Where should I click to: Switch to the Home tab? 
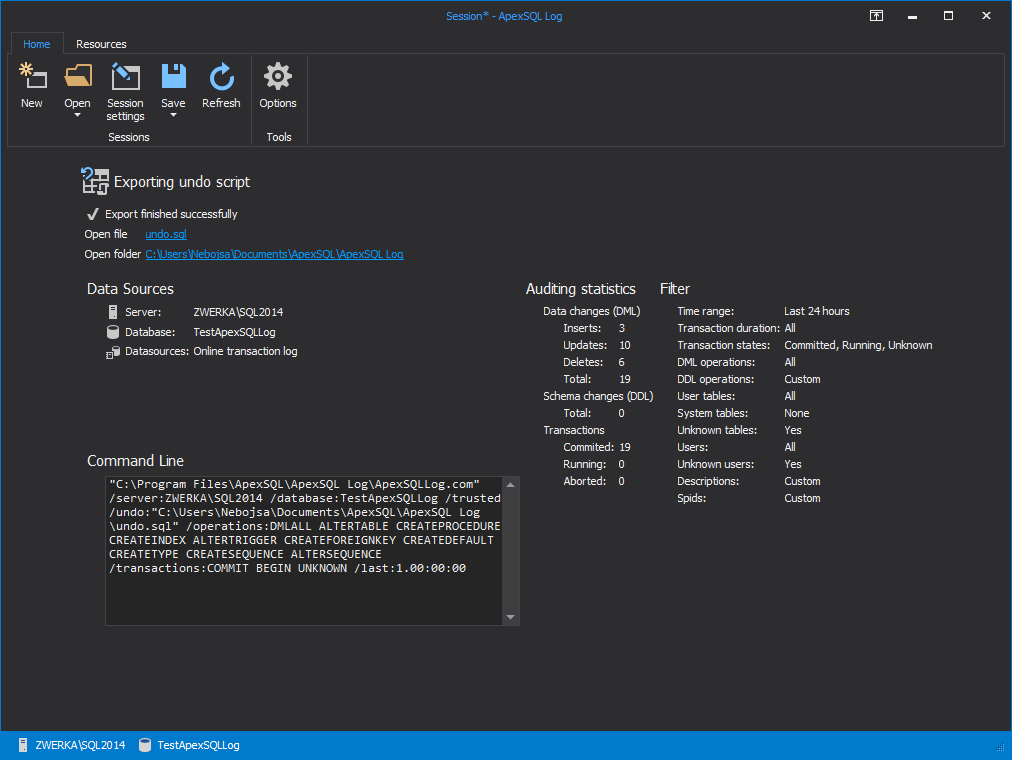37,44
